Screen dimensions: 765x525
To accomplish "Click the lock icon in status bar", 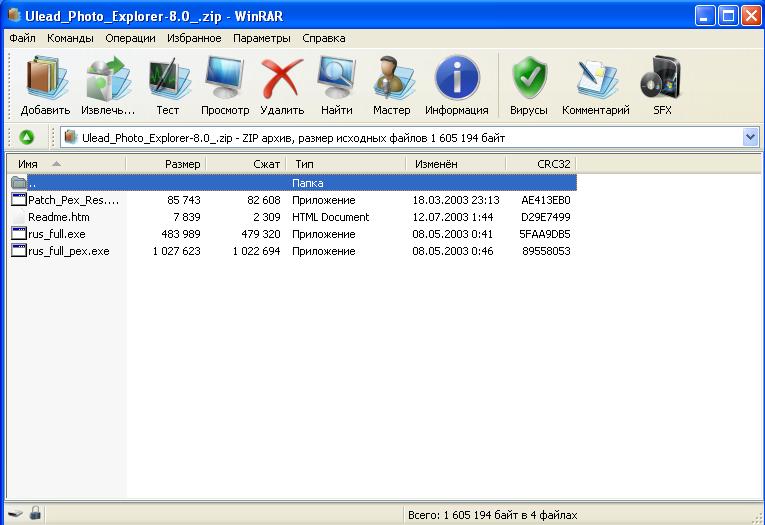I will click(35, 513).
